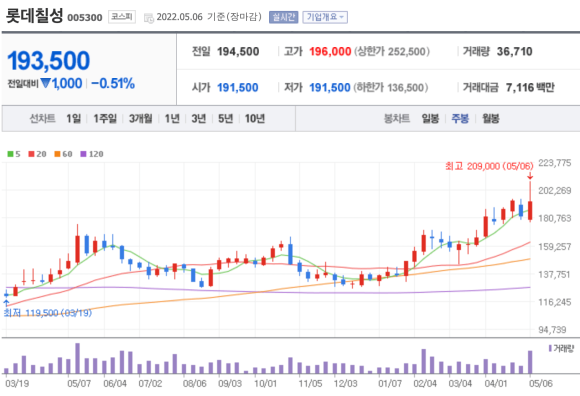This screenshot has height=396, width=580.
Task: Select the 일봉 daily candle chart
Action: pyautogui.click(x=430, y=119)
